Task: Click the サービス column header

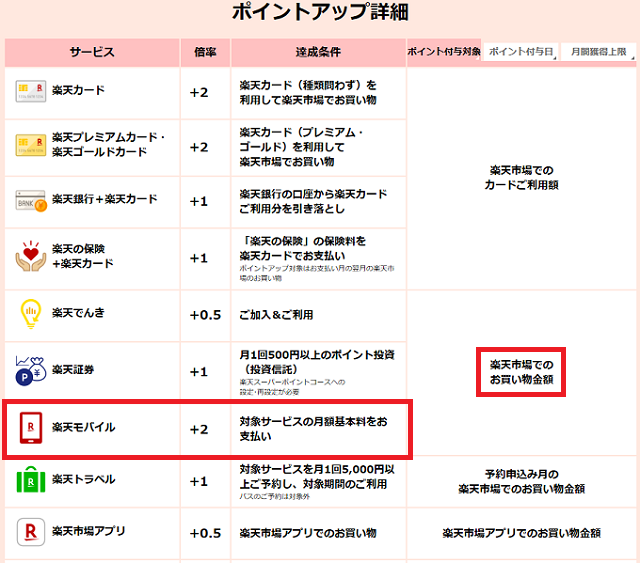Action: [x=92, y=52]
